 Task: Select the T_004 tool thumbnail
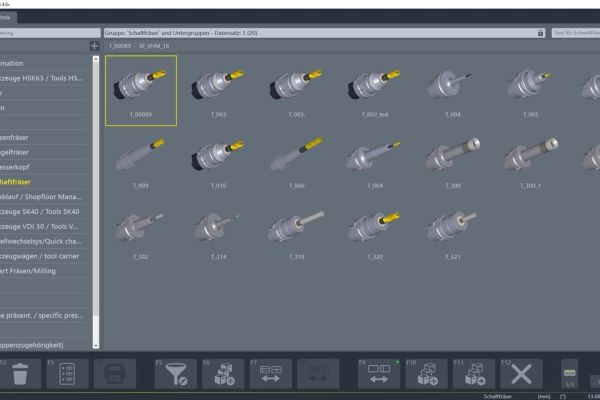(x=453, y=90)
